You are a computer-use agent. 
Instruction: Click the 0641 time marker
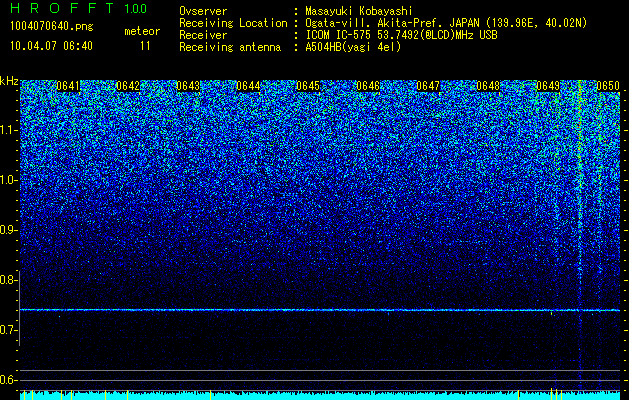click(x=68, y=86)
